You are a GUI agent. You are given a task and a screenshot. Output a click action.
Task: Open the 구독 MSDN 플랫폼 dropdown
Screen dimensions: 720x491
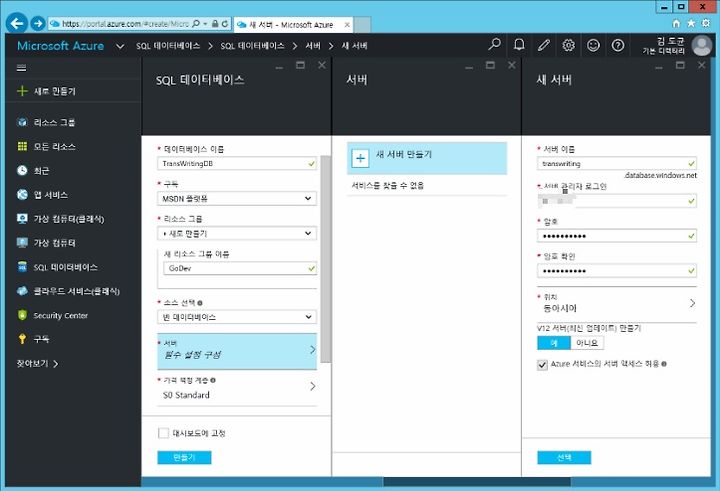(x=237, y=198)
